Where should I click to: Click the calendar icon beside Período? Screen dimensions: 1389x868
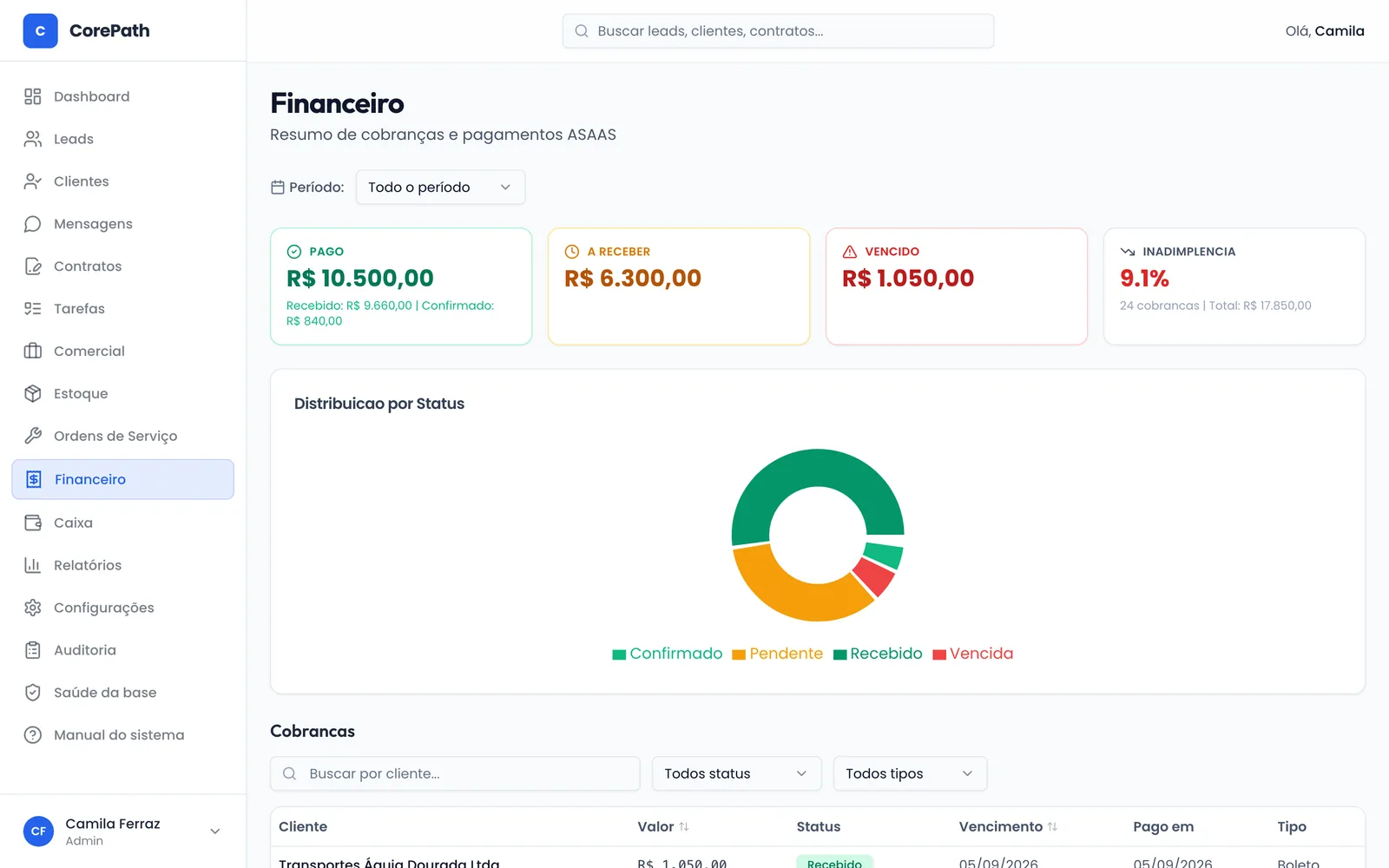[x=278, y=187]
